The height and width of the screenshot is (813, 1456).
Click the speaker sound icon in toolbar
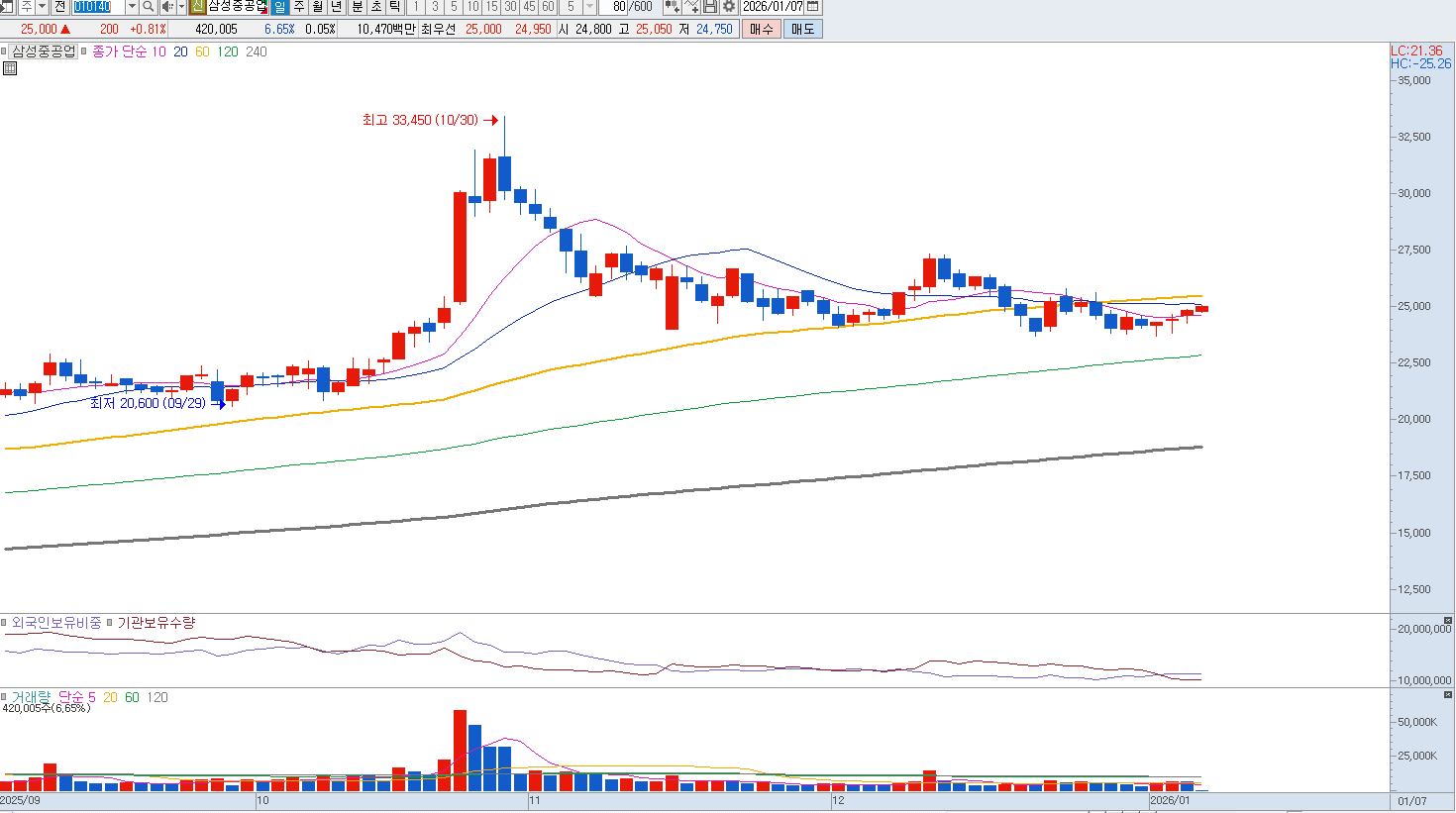167,7
